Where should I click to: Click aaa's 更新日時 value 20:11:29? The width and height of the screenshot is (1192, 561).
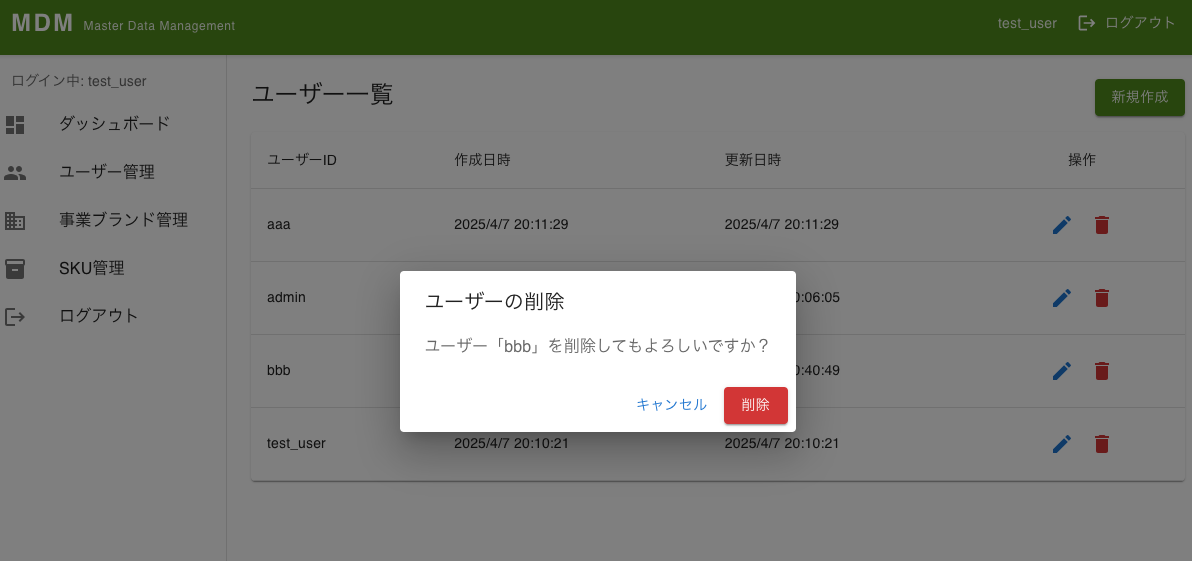pyautogui.click(x=781, y=225)
